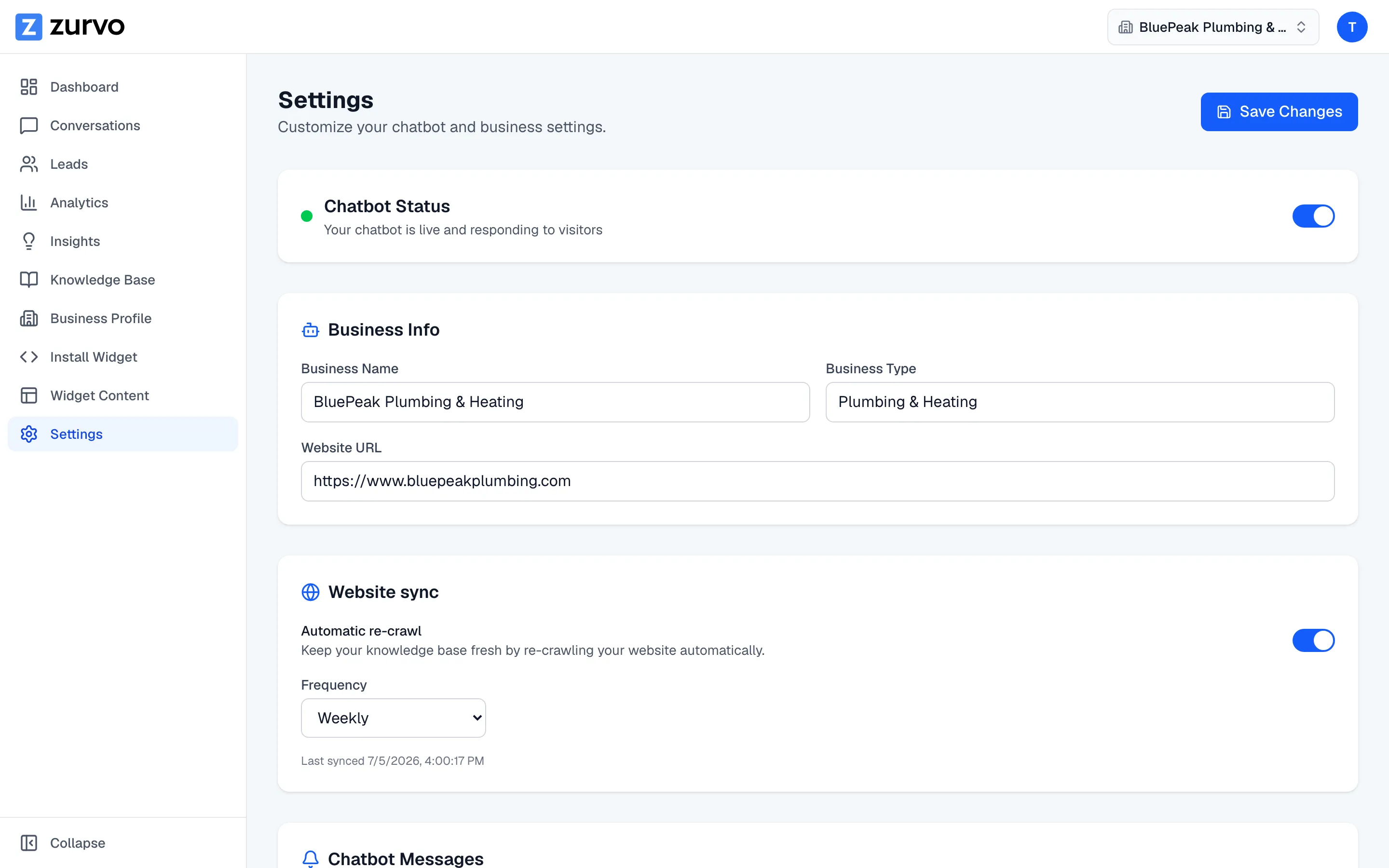The image size is (1389, 868).
Task: Click the Analytics bar chart icon
Action: [x=29, y=202]
